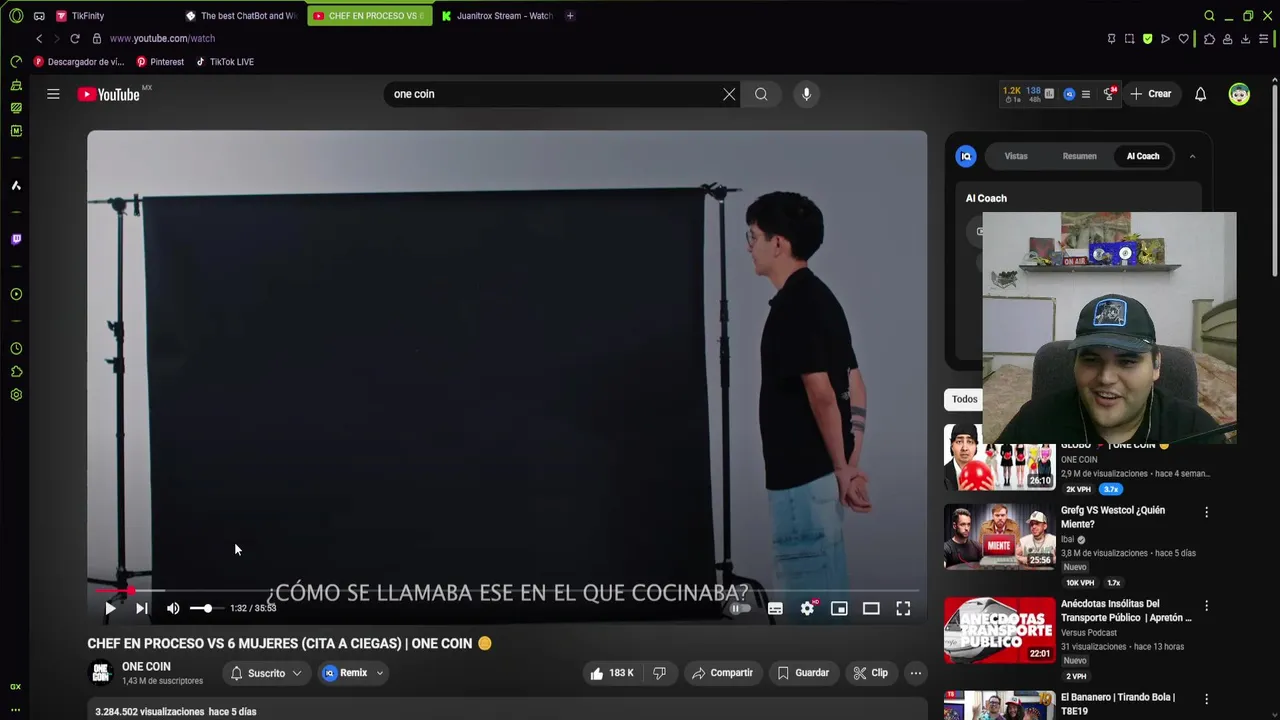
Task: Go to YouTube home via logo
Action: (109, 94)
